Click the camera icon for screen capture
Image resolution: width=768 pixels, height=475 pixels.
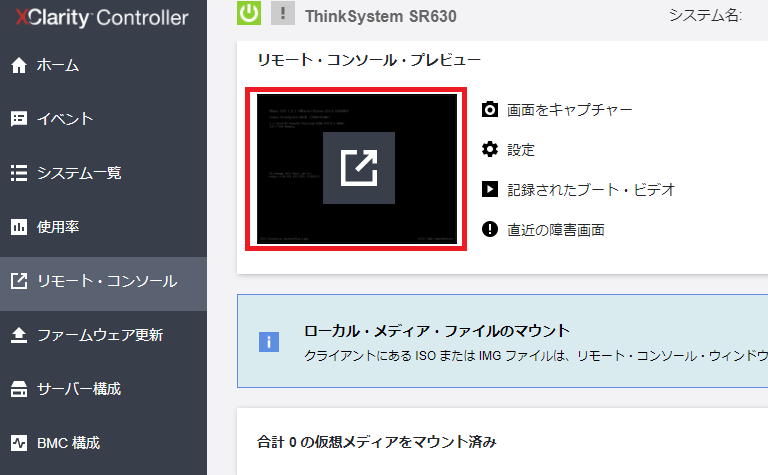[x=490, y=109]
